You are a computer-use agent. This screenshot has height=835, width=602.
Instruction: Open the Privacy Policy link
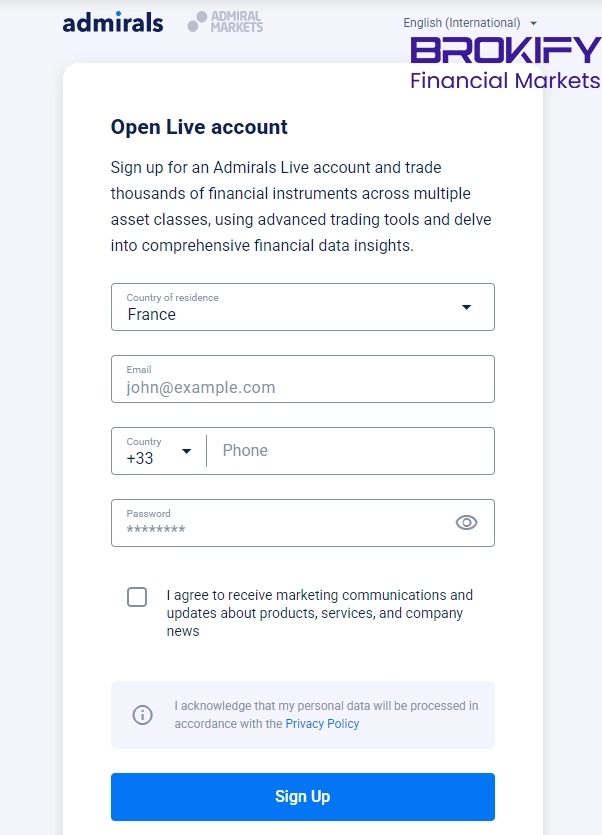pos(322,724)
